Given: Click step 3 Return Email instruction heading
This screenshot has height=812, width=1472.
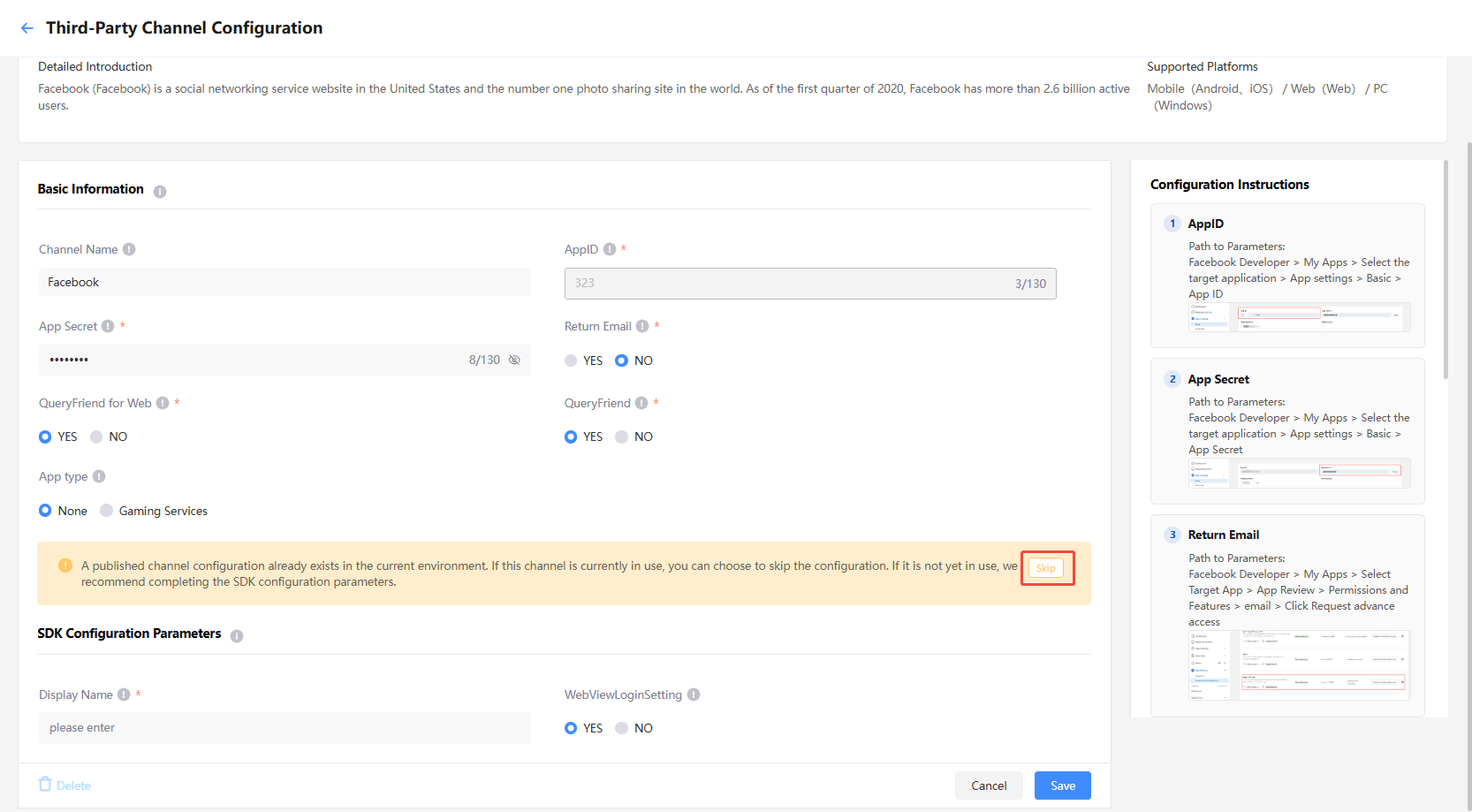Looking at the screenshot, I should 1224,535.
